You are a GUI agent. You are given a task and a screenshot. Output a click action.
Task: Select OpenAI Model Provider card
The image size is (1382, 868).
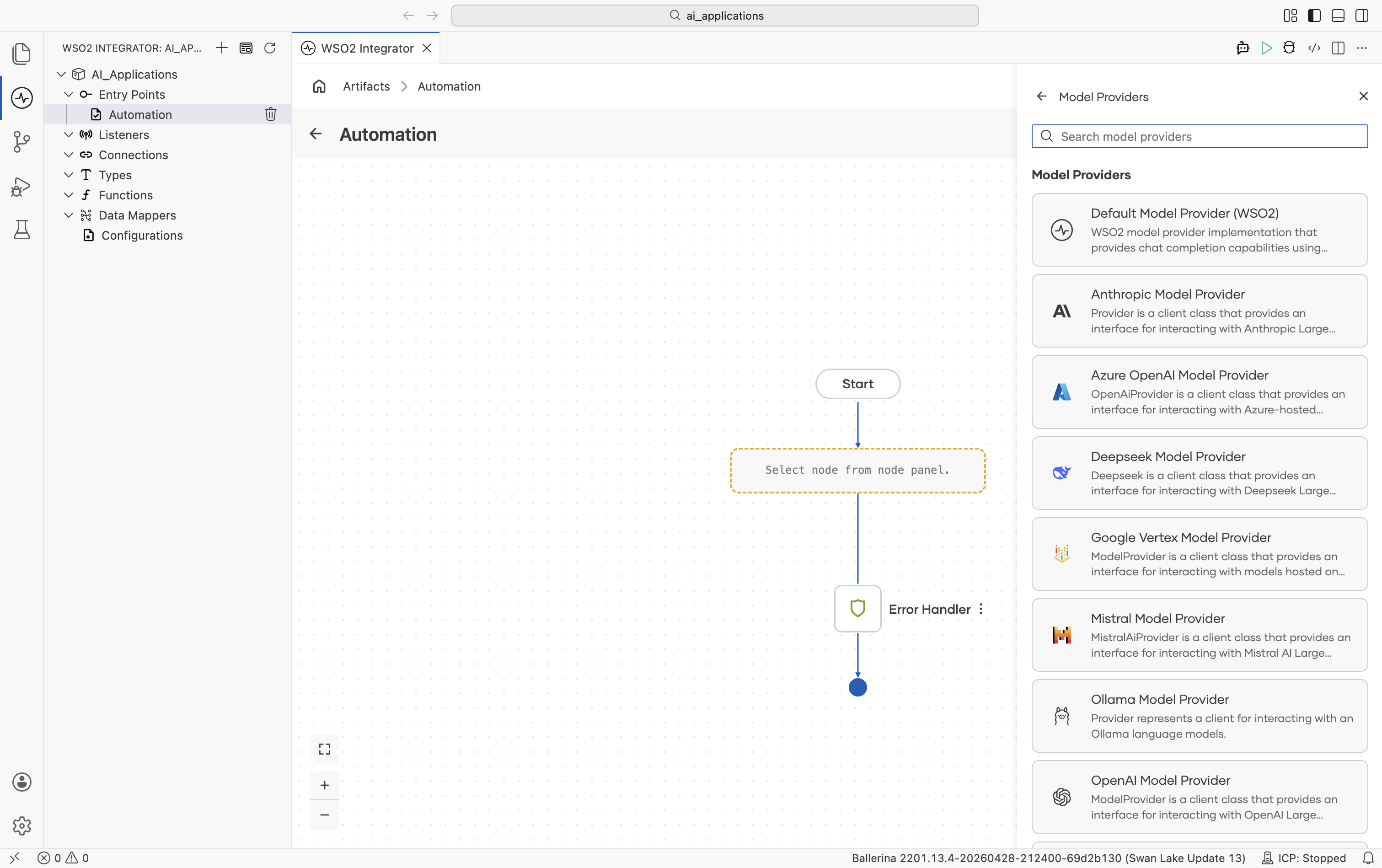(x=1200, y=797)
